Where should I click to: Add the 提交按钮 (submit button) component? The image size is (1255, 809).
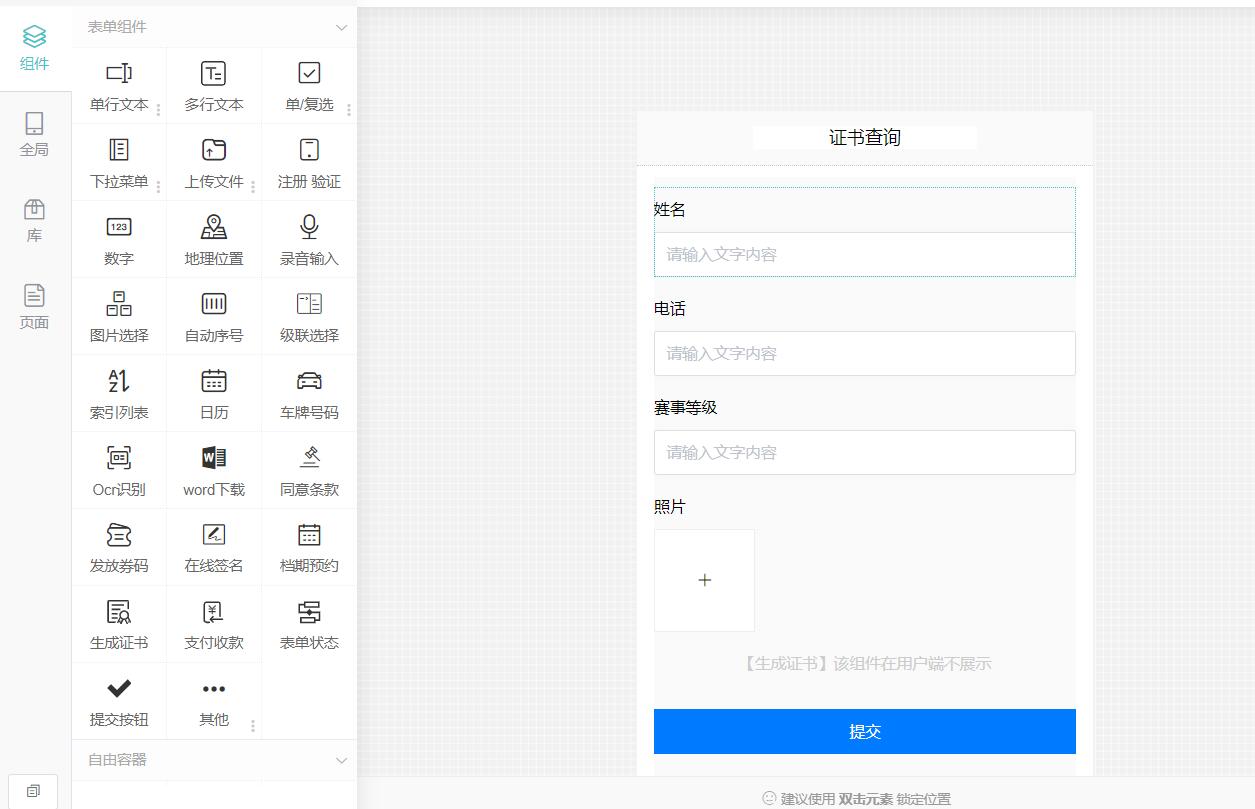(x=119, y=701)
